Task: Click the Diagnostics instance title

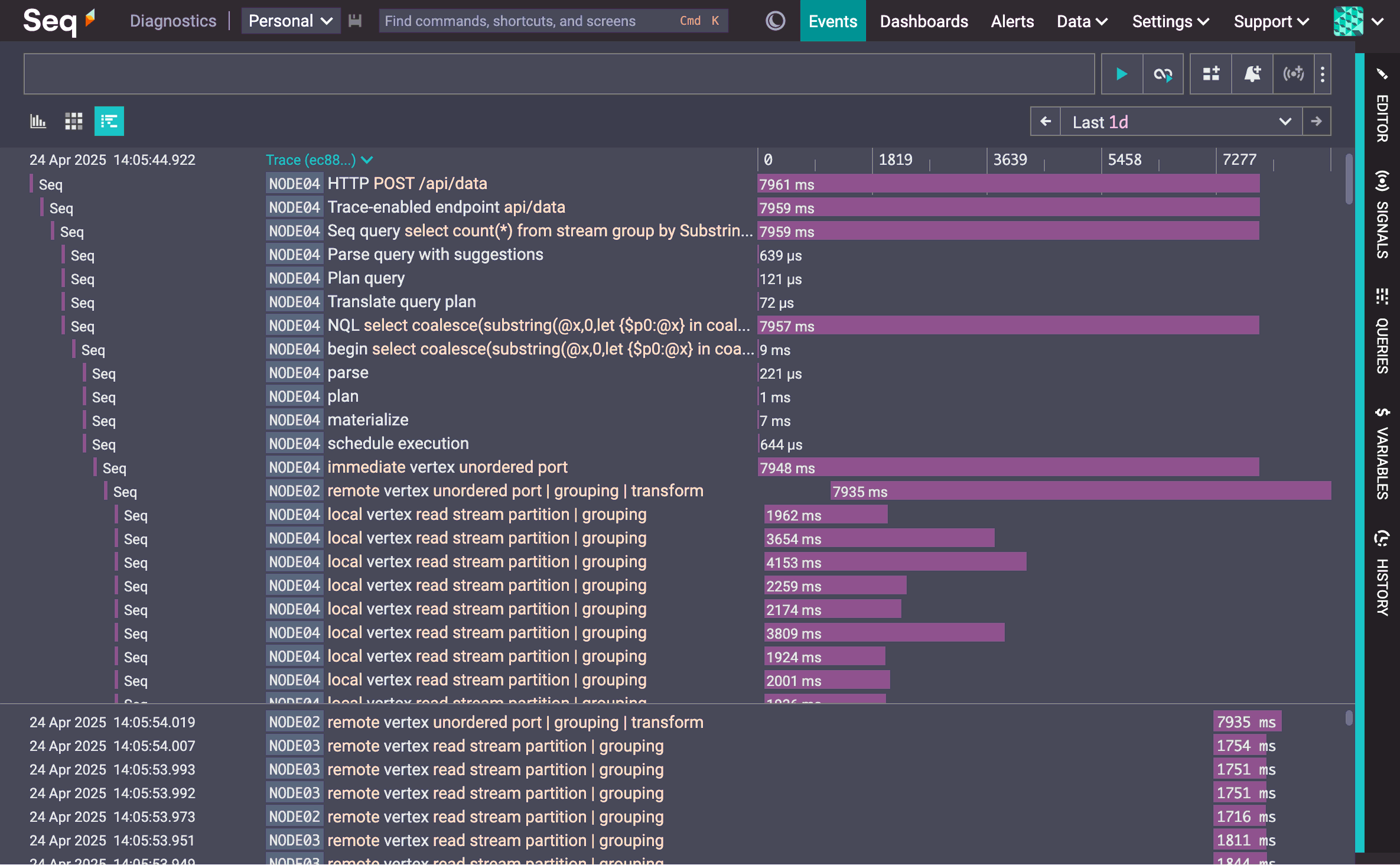Action: [173, 21]
